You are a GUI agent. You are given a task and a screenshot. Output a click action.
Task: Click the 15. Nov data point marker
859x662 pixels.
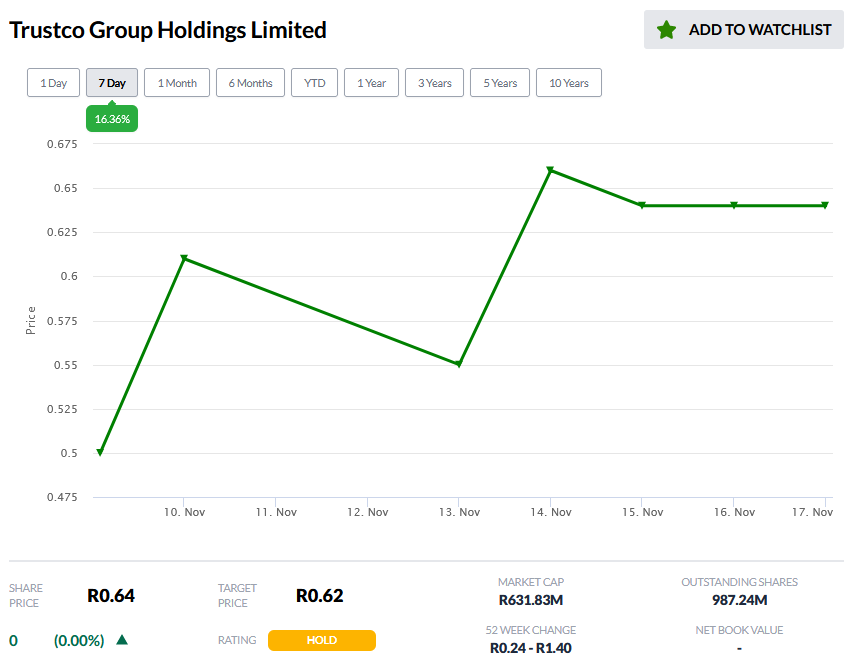tap(642, 206)
